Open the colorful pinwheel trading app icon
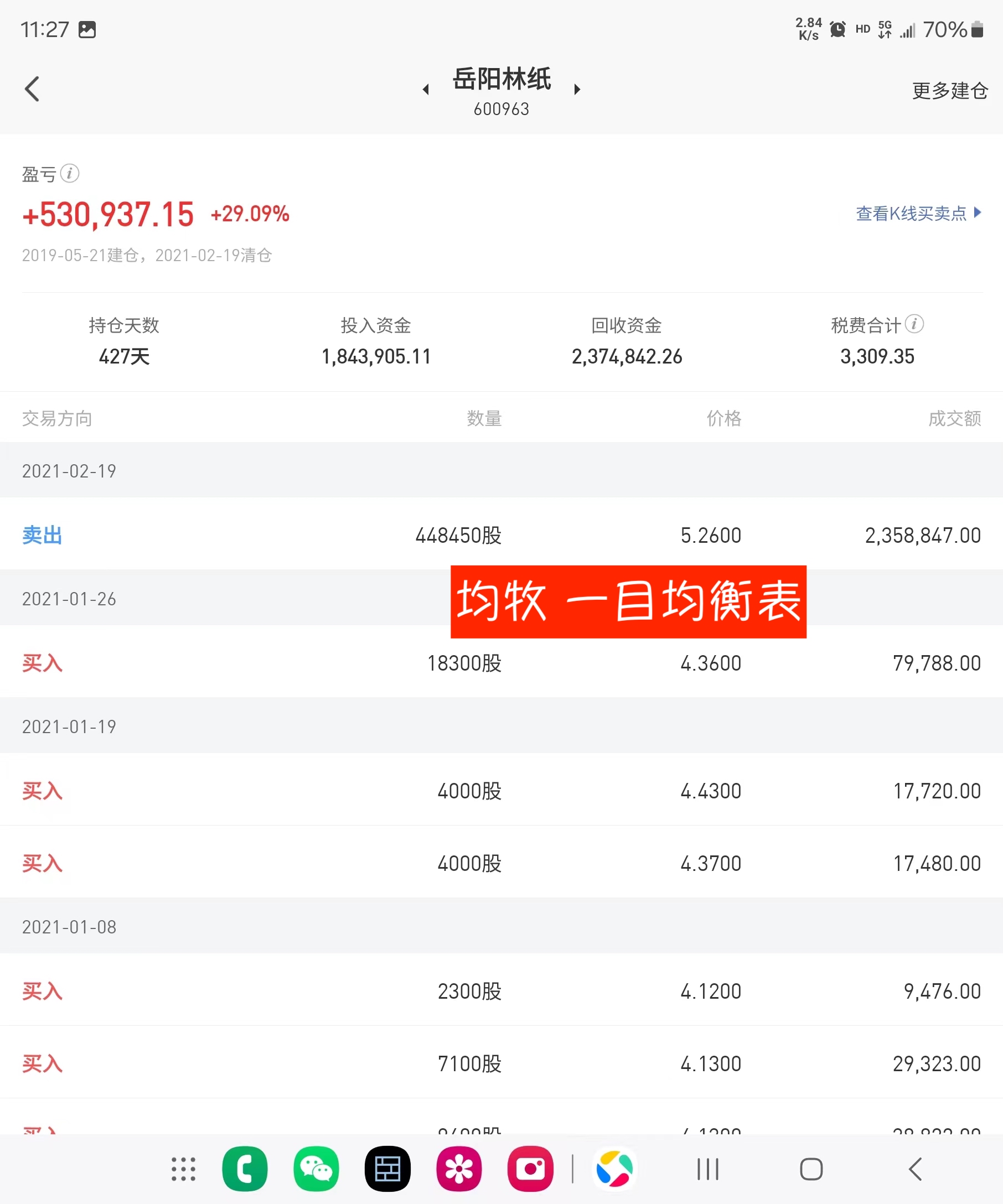 pyautogui.click(x=614, y=1169)
